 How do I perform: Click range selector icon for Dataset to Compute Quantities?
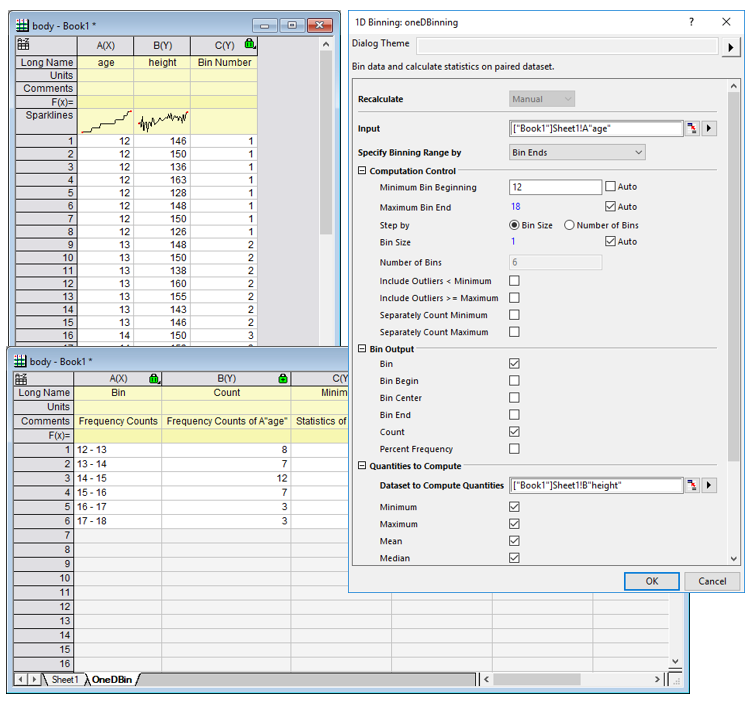(x=691, y=485)
